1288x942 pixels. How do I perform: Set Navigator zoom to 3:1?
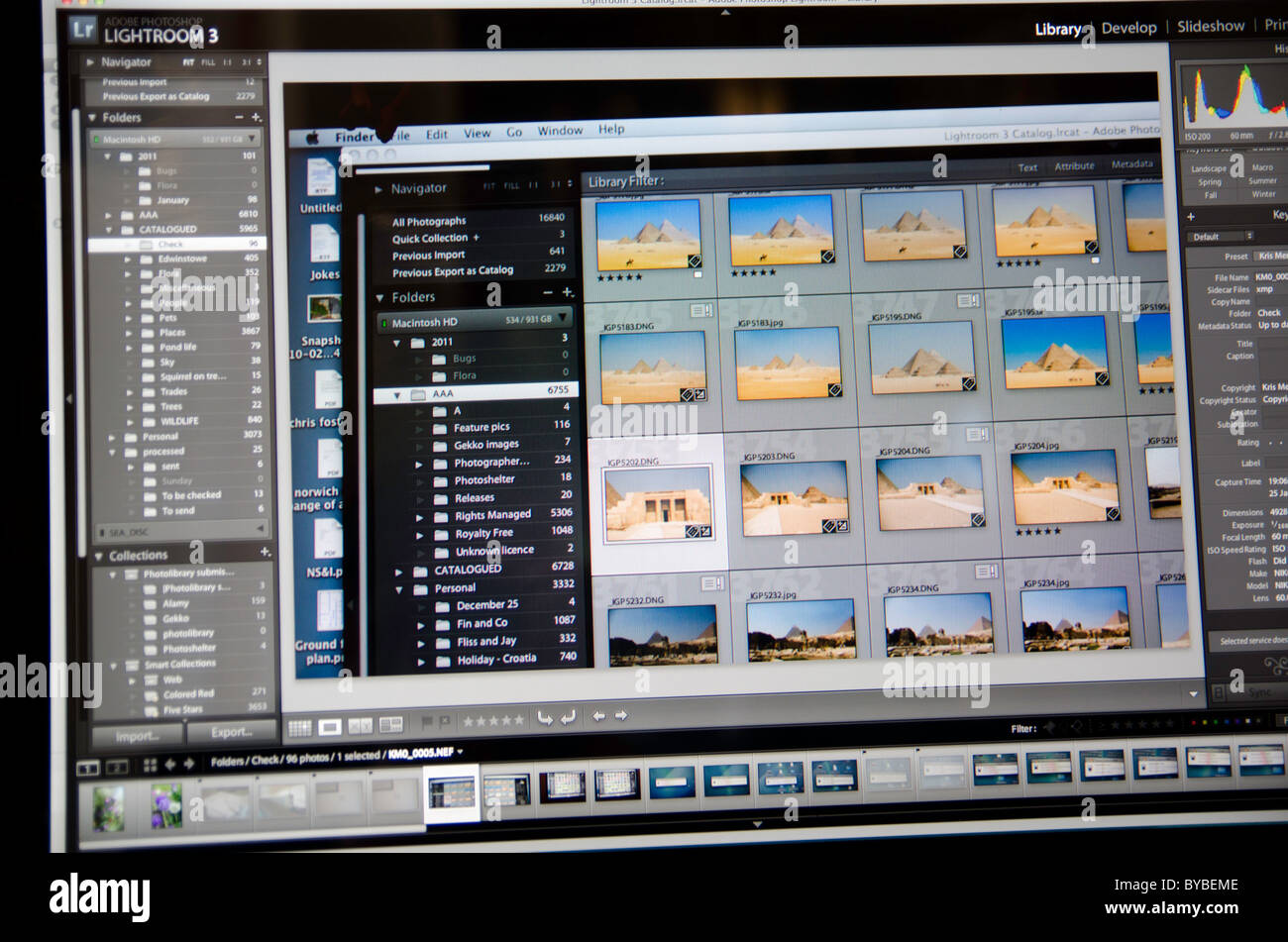[x=247, y=62]
